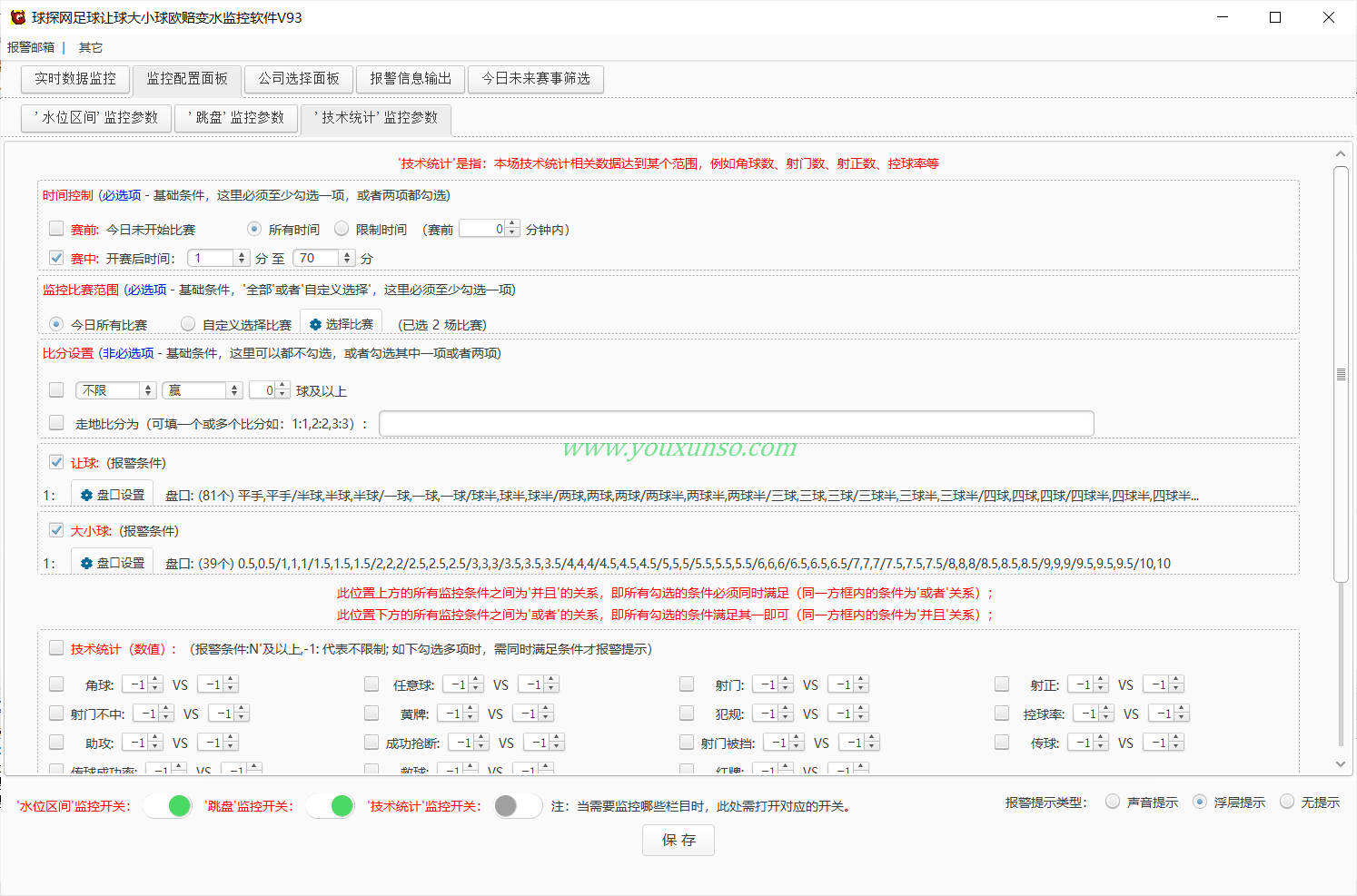Select 无提示 alarm type

coord(1287,802)
